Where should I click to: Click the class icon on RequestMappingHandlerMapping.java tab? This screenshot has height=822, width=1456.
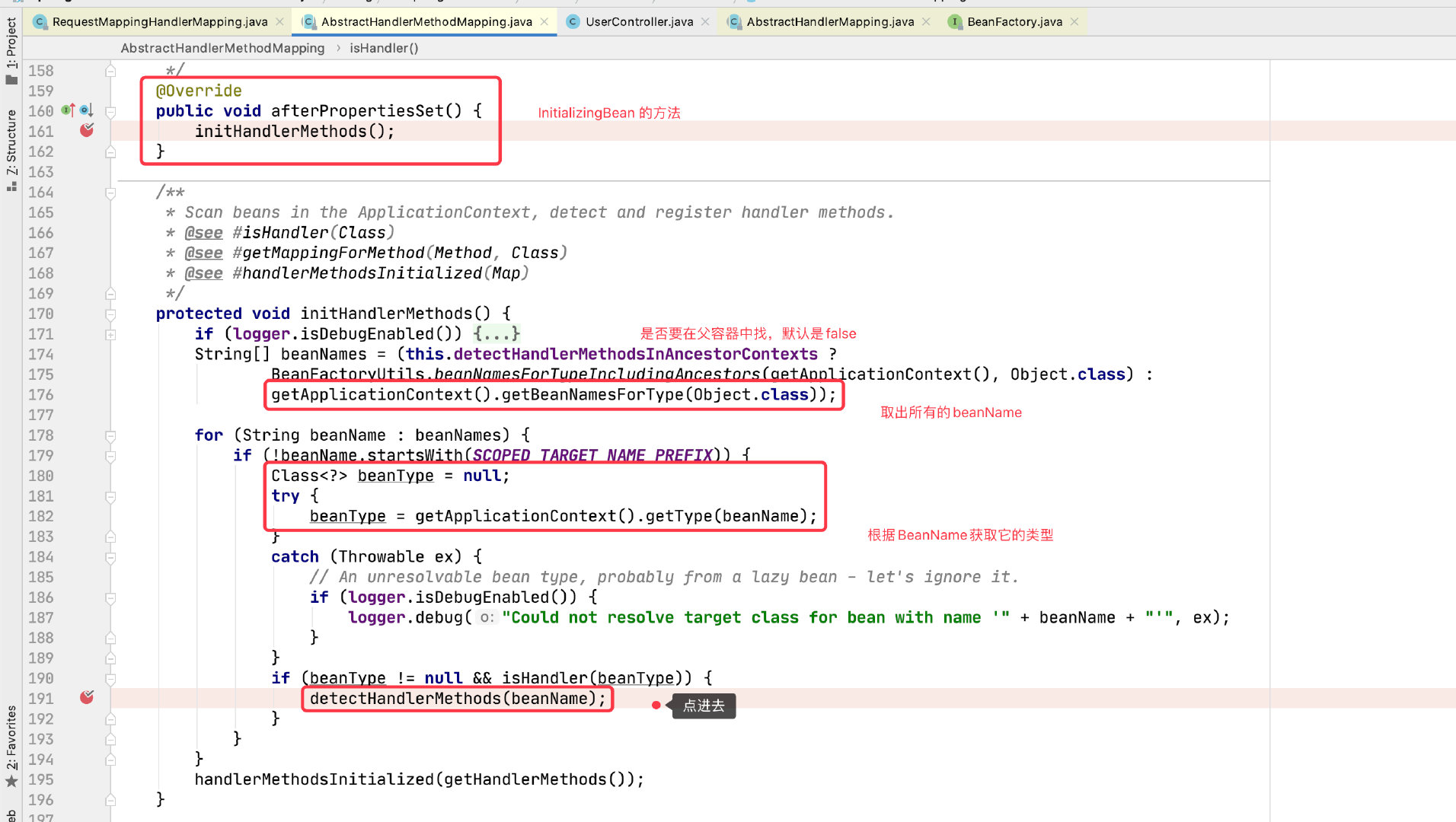[x=40, y=22]
